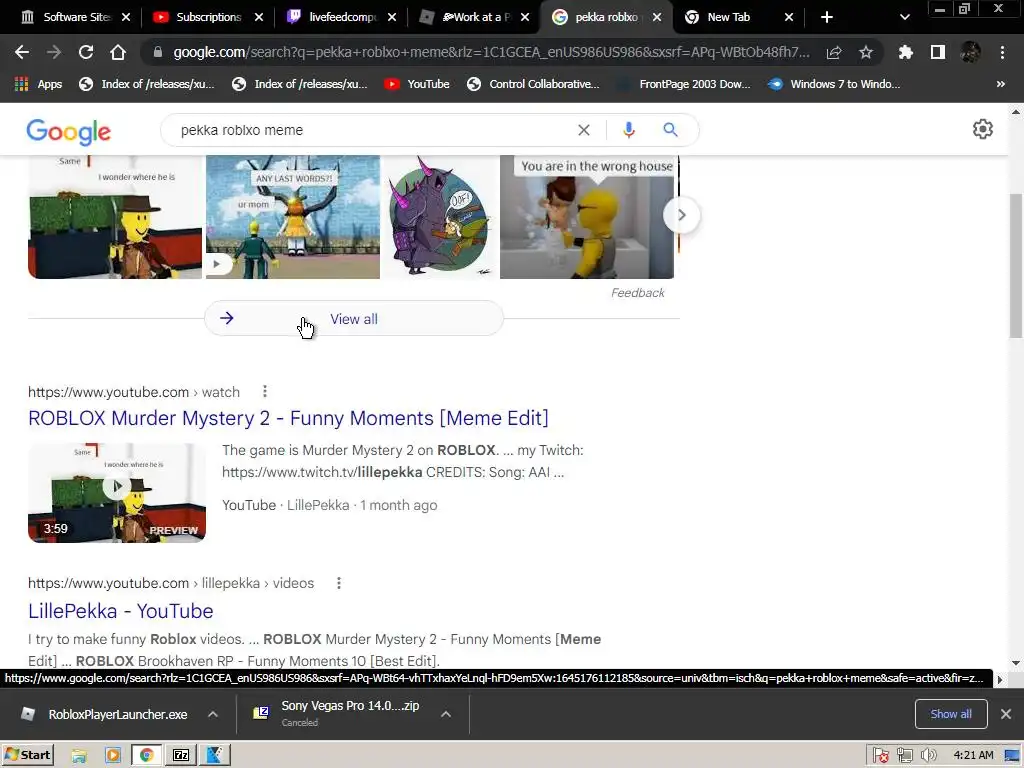Open volume control in tray
The image size is (1024, 768).
pos(929,756)
